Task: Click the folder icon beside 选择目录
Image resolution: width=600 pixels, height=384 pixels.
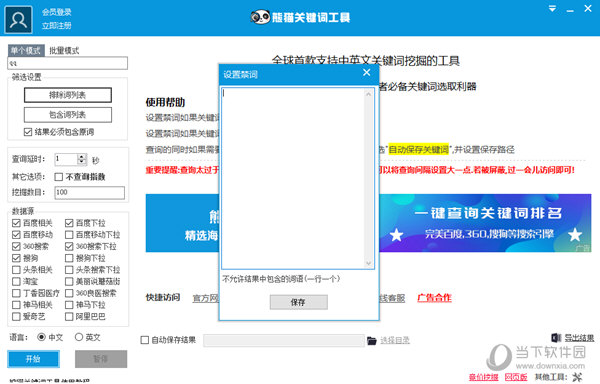Action: 372,340
